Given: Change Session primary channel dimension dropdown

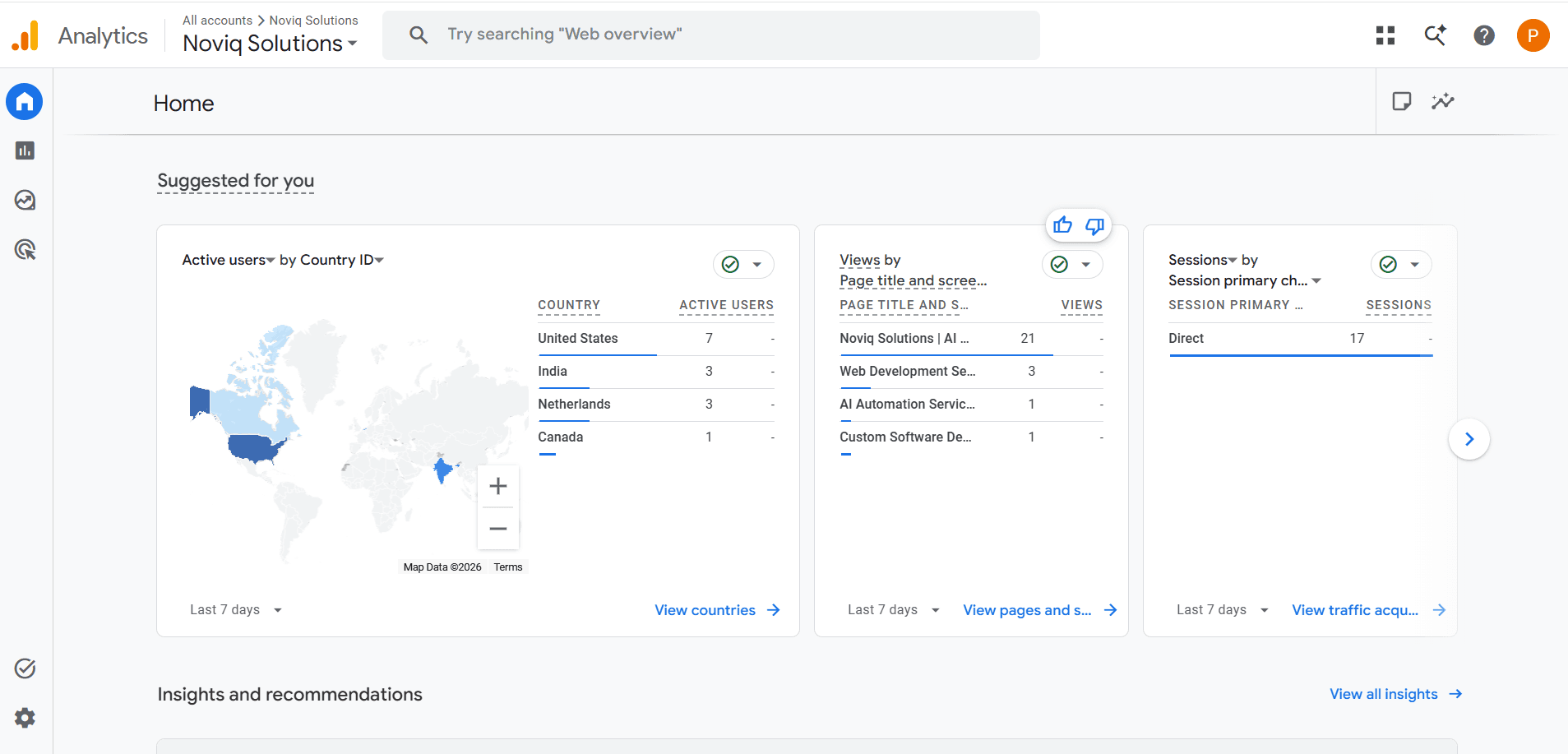Looking at the screenshot, I should coord(1245,280).
